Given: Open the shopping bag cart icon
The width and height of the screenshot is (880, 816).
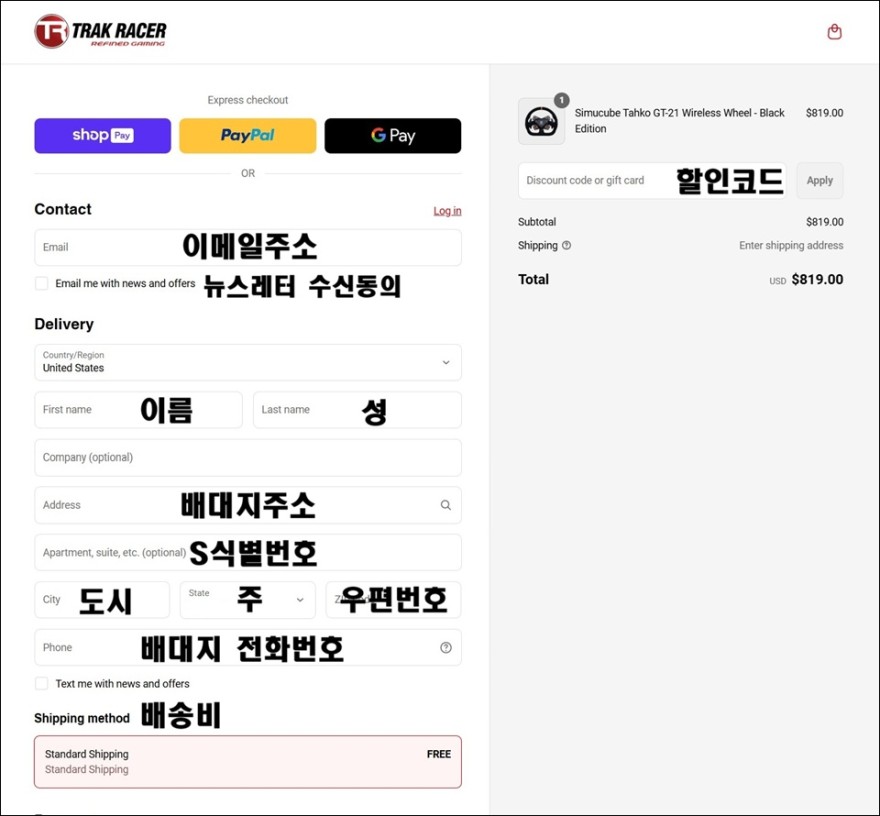Looking at the screenshot, I should (x=834, y=31).
